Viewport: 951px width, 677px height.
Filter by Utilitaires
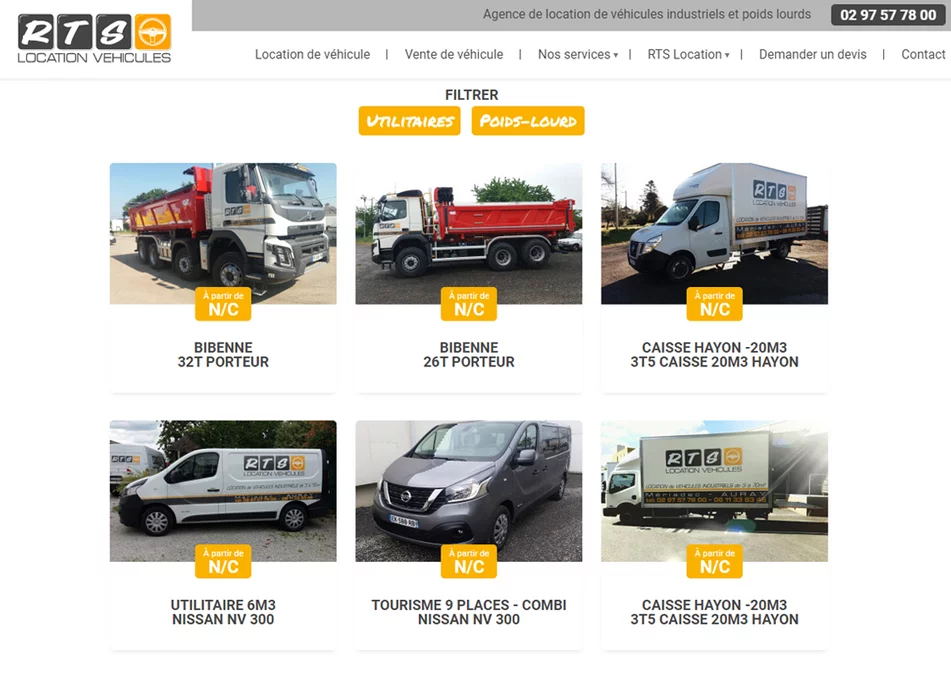click(409, 121)
